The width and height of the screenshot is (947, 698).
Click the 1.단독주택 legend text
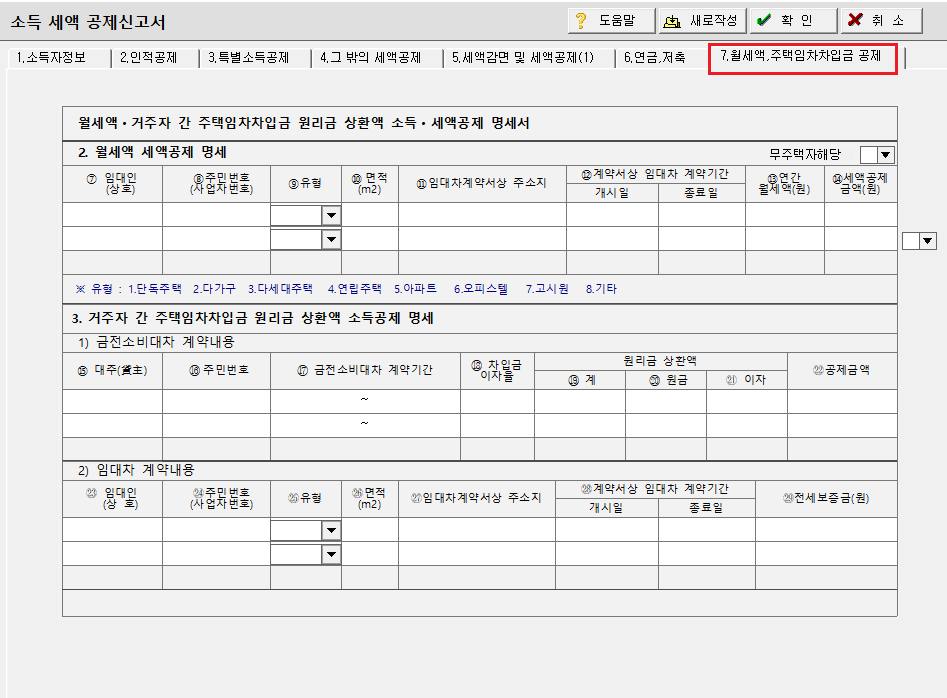click(x=155, y=289)
